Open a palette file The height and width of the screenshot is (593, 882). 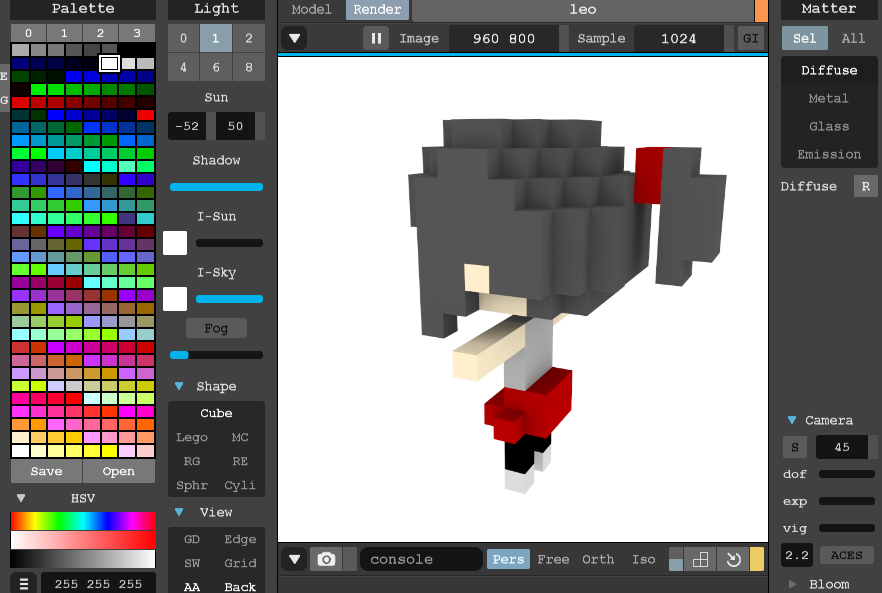pos(119,471)
